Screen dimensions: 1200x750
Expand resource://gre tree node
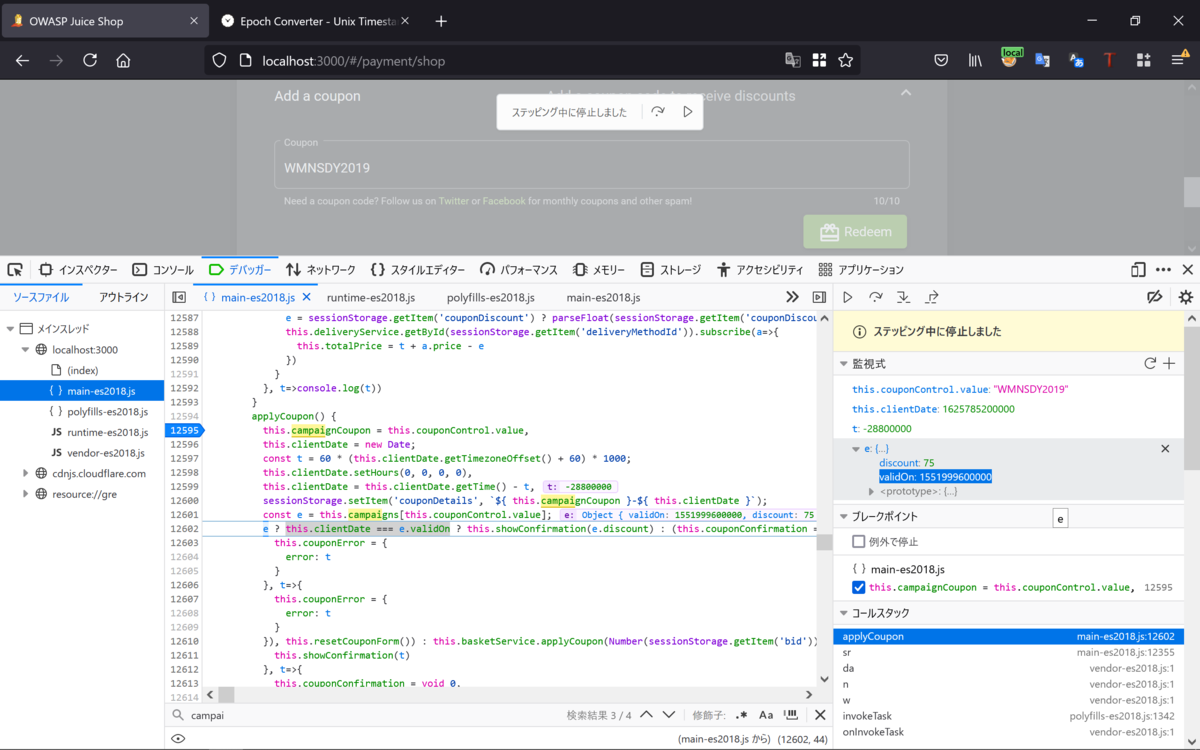point(26,494)
